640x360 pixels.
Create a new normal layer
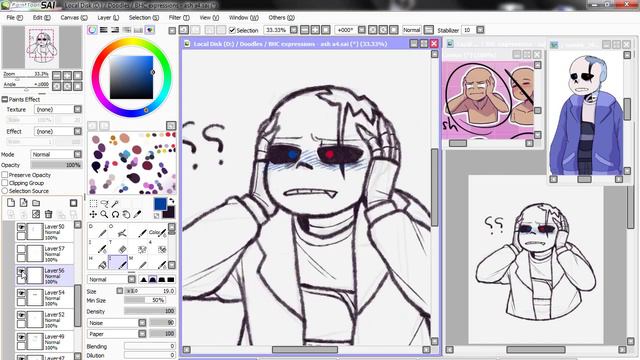coord(11,203)
